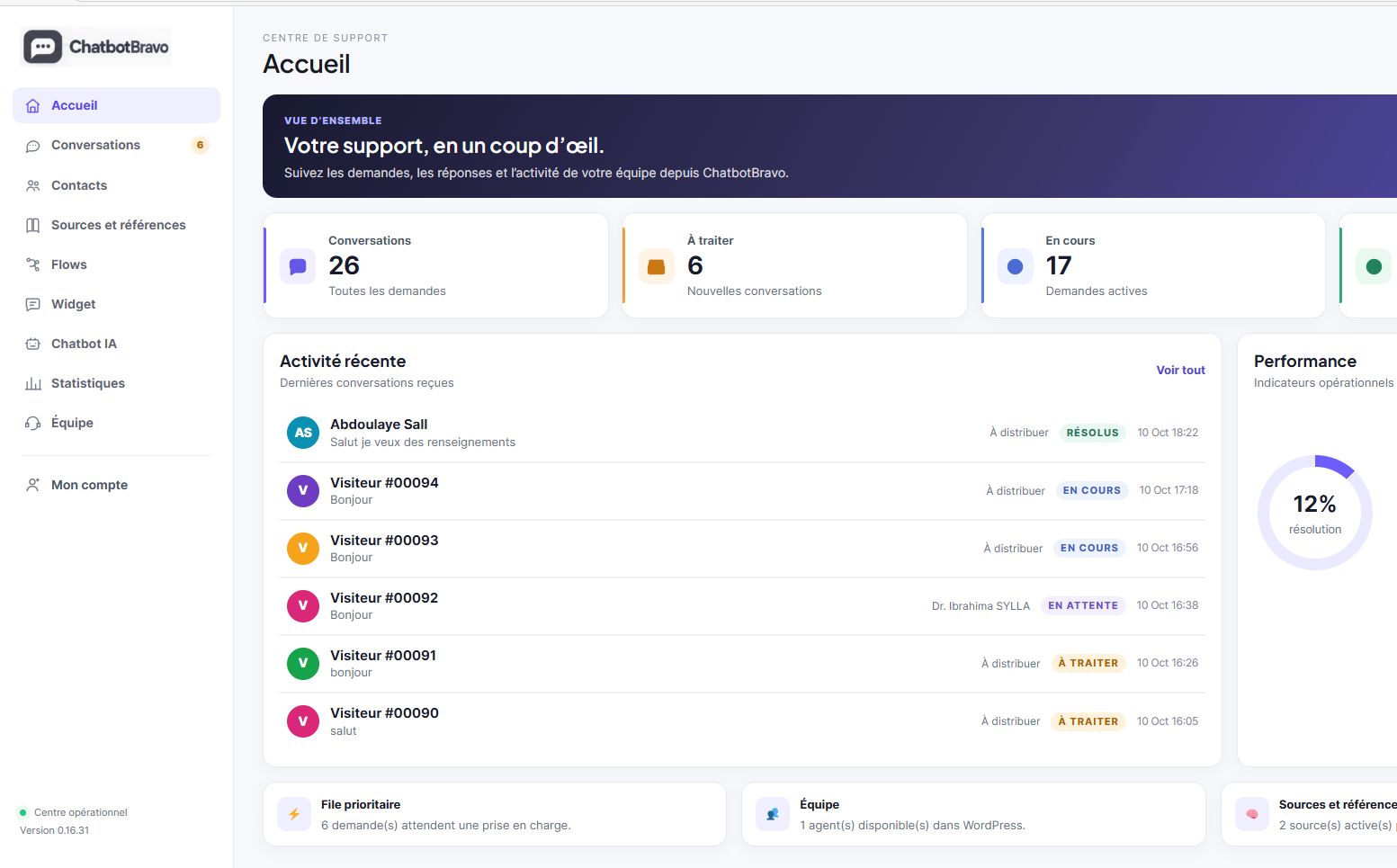Click the À TRAITER badge for Visiteur #00090
The height and width of the screenshot is (868, 1397).
[1088, 721]
